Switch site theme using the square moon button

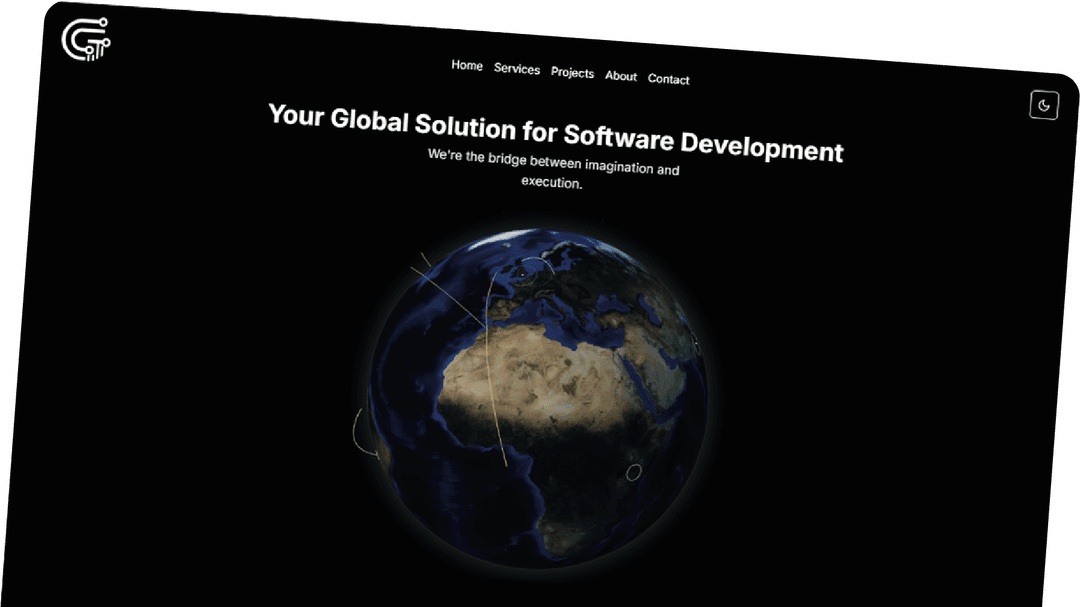(x=1043, y=104)
